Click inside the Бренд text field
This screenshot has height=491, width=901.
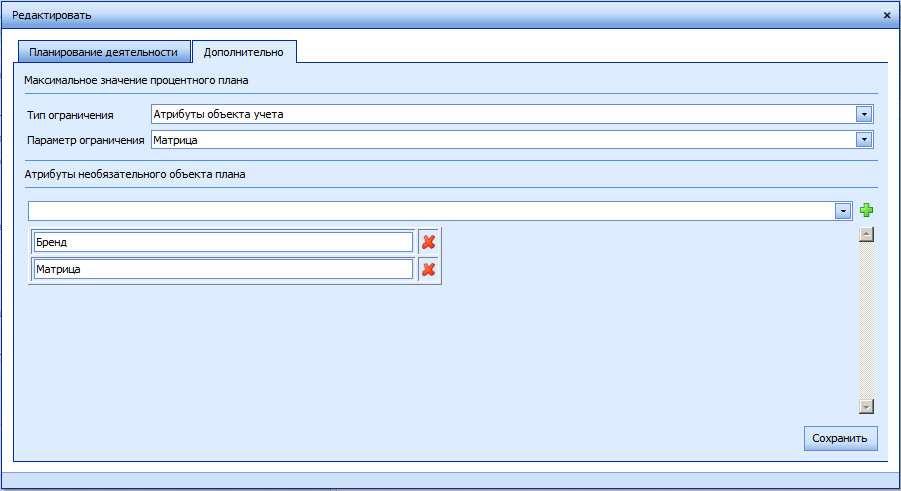tap(222, 242)
